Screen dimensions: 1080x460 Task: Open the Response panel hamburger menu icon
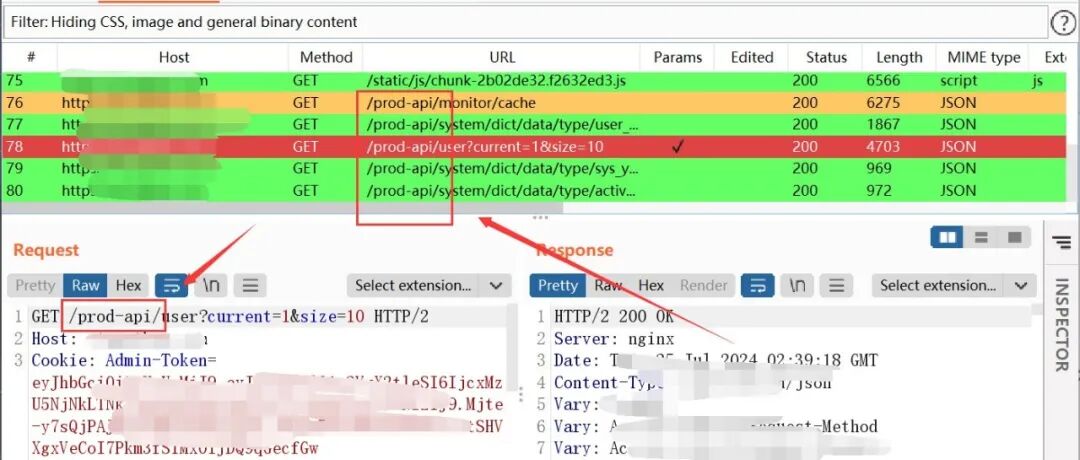[836, 285]
